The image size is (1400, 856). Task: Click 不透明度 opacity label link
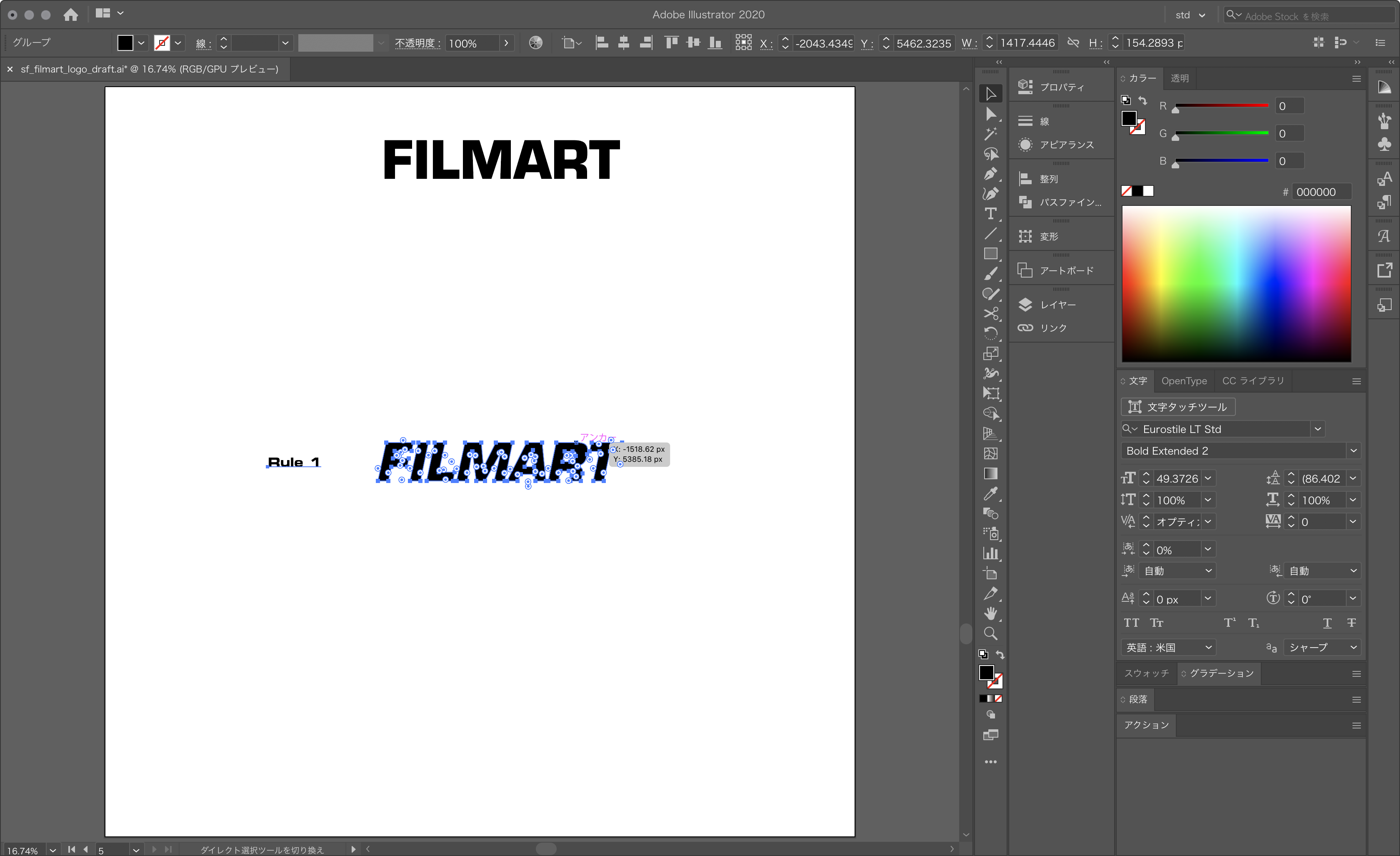(417, 43)
